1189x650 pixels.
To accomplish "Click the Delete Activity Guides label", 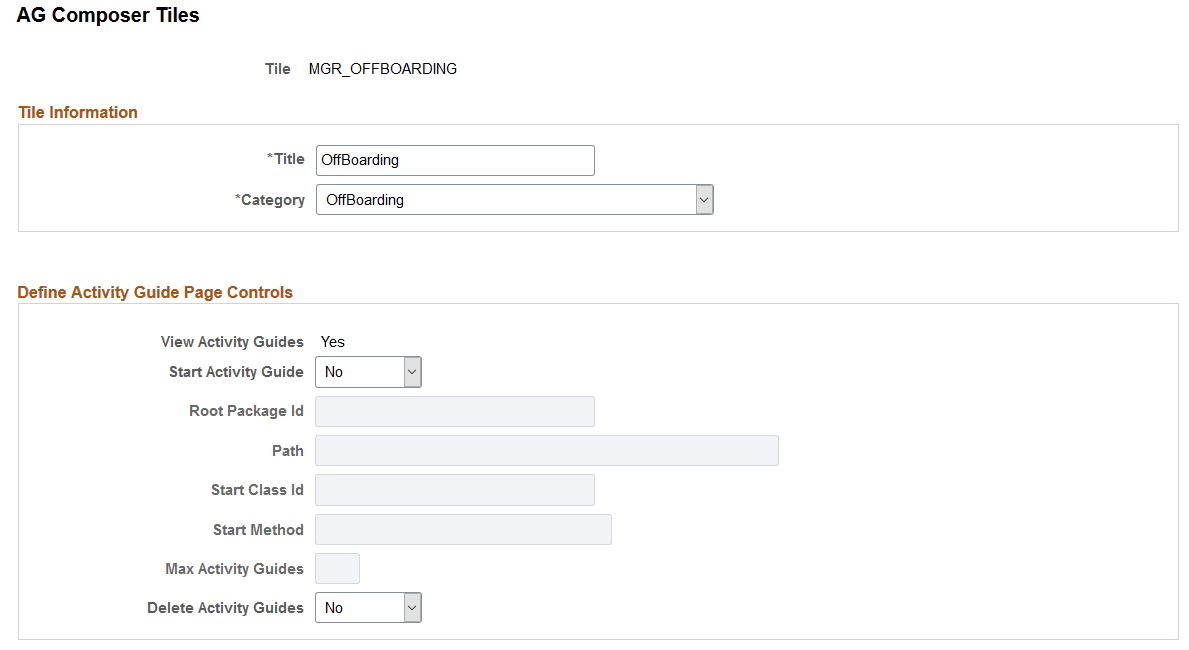I will (225, 608).
